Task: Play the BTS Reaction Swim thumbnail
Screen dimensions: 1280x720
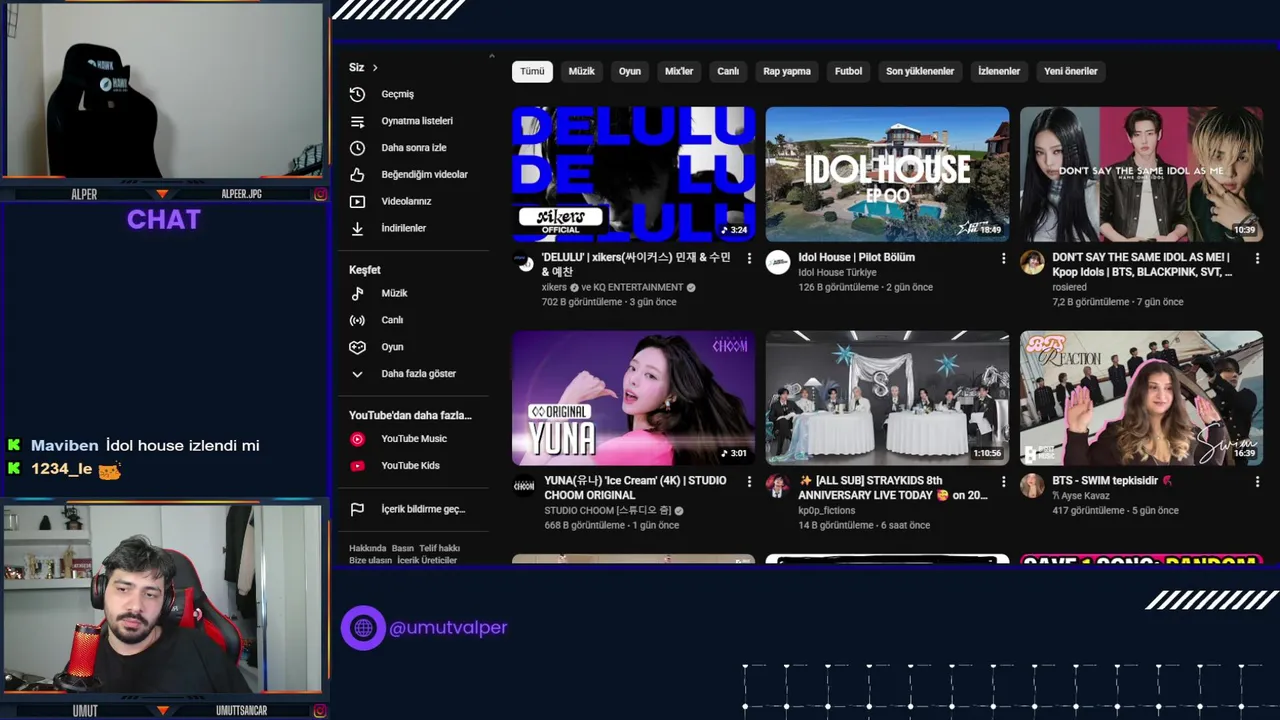Action: [x=1141, y=398]
